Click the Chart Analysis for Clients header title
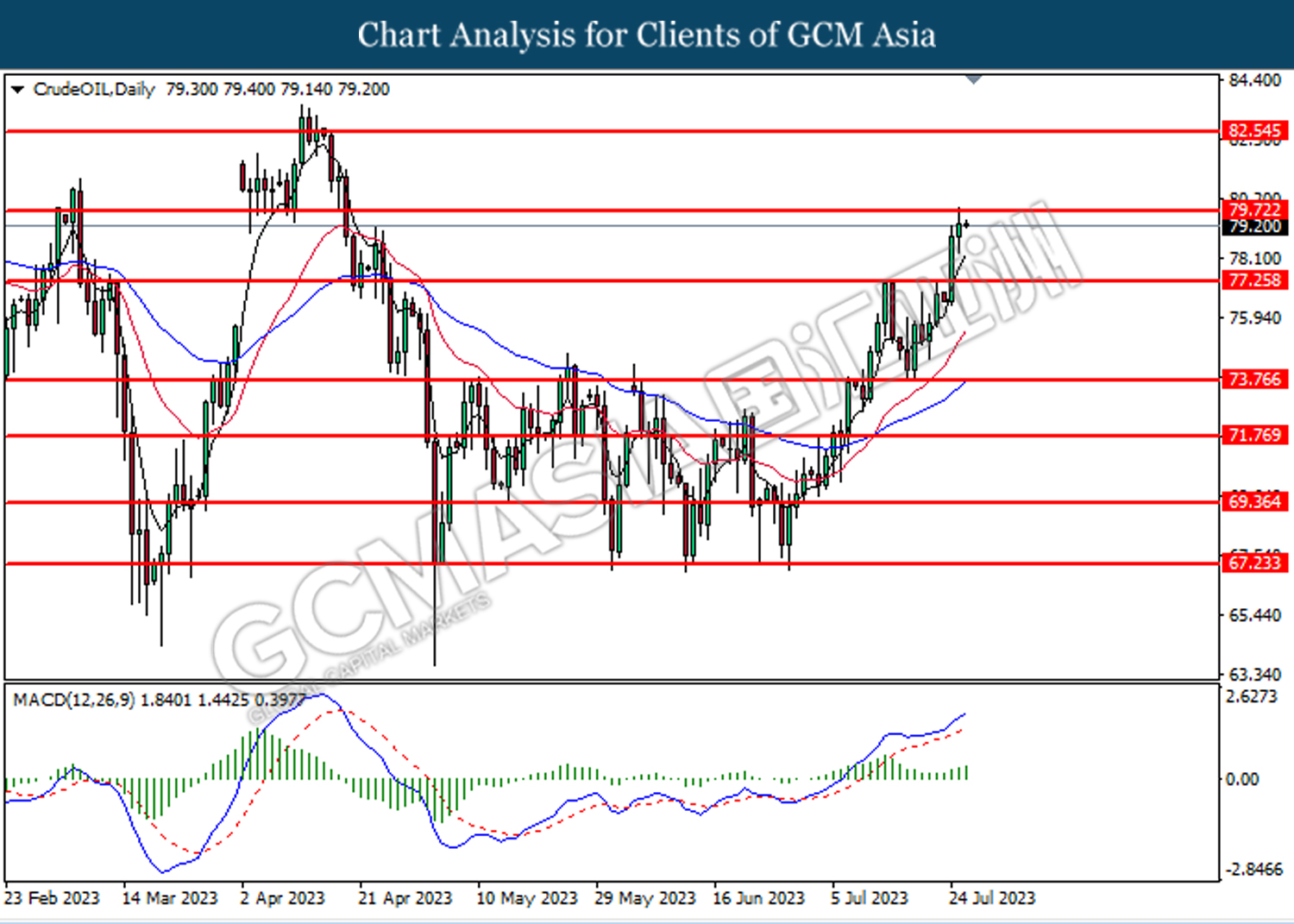This screenshot has height=924, width=1294. tap(647, 35)
